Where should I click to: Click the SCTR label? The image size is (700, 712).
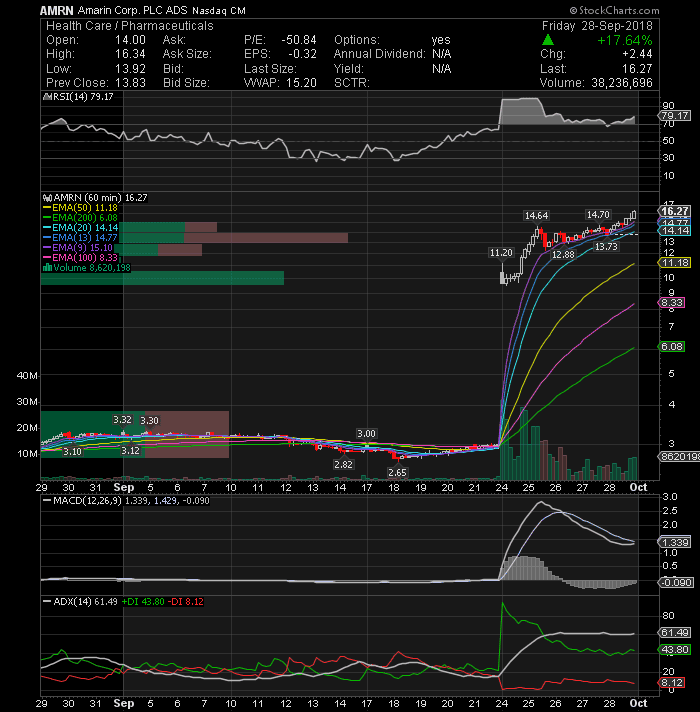point(352,83)
